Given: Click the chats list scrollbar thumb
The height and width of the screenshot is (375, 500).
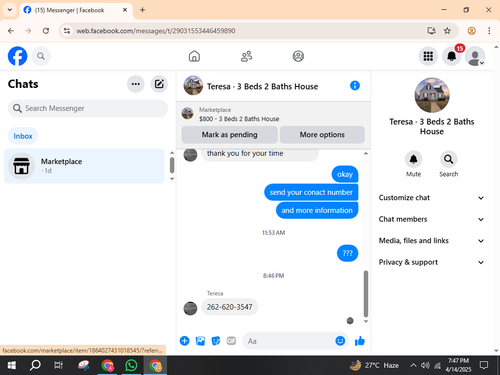Looking at the screenshot, I should [172, 165].
